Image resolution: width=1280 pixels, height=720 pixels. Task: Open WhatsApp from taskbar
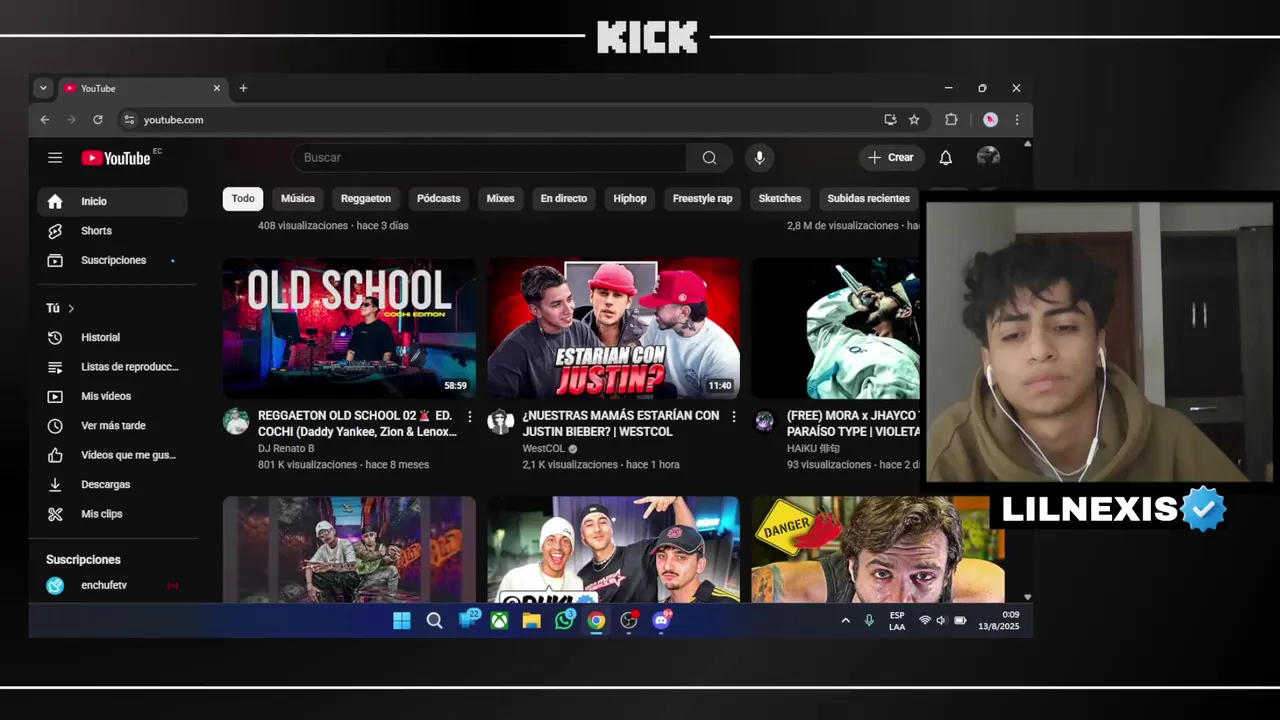click(564, 621)
